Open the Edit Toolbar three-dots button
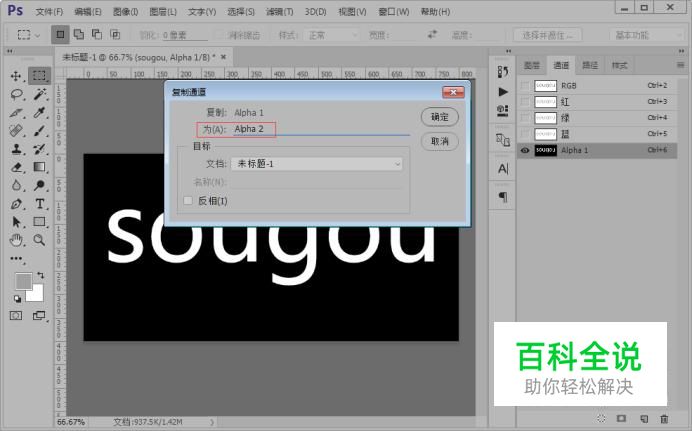Viewport: 692px width, 431px height. (x=16, y=259)
